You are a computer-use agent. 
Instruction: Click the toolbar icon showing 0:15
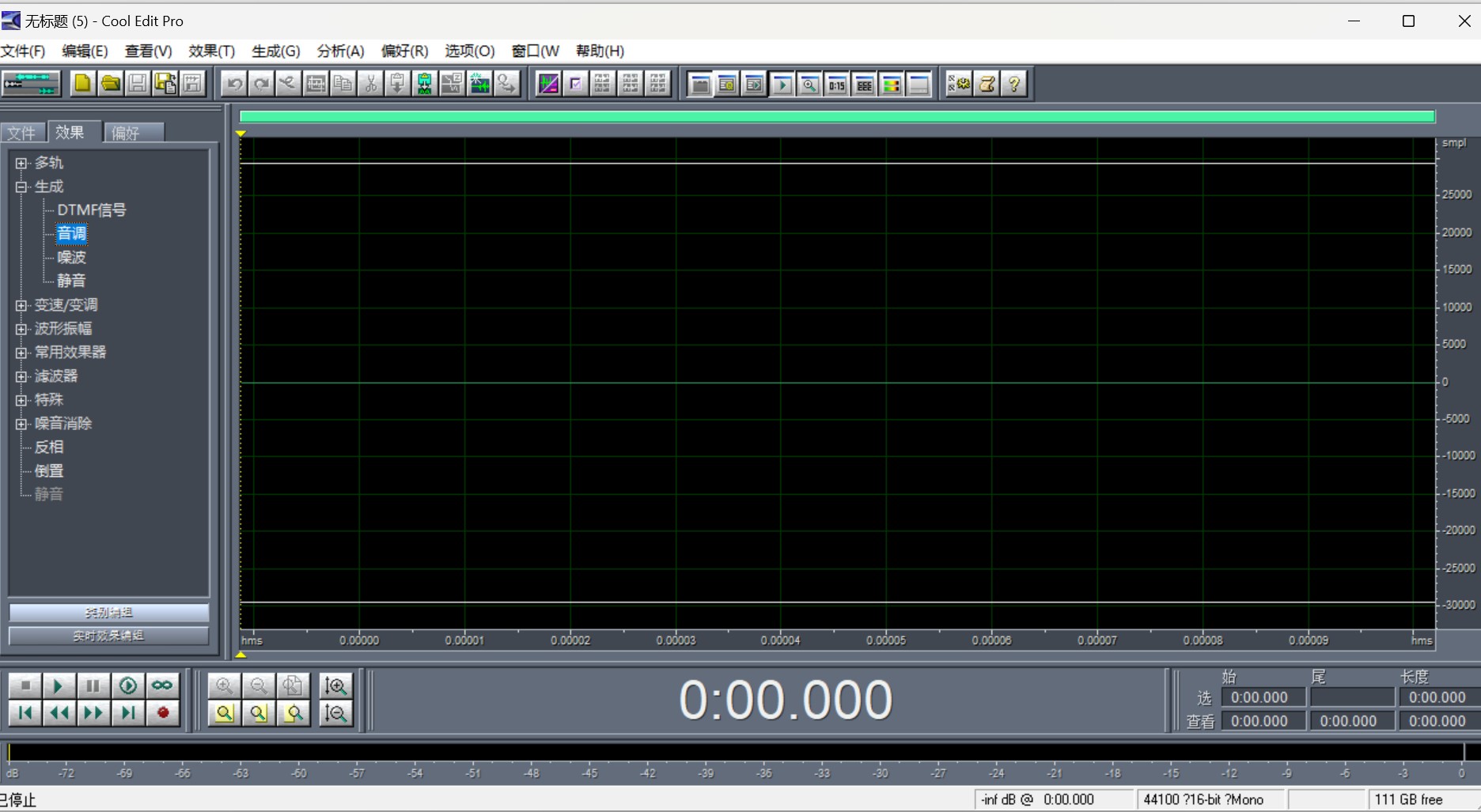click(836, 84)
